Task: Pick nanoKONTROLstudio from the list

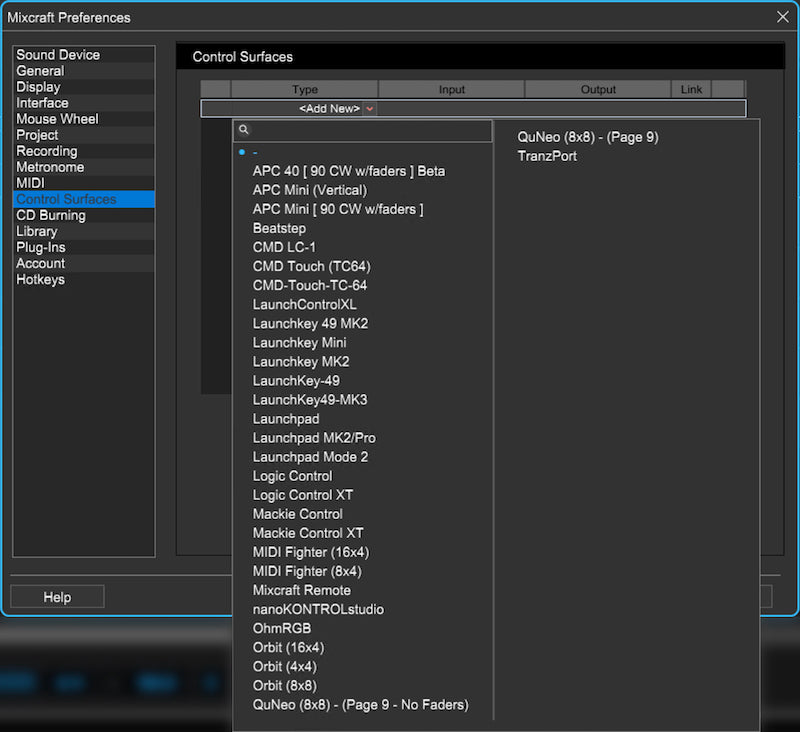Action: pos(318,609)
